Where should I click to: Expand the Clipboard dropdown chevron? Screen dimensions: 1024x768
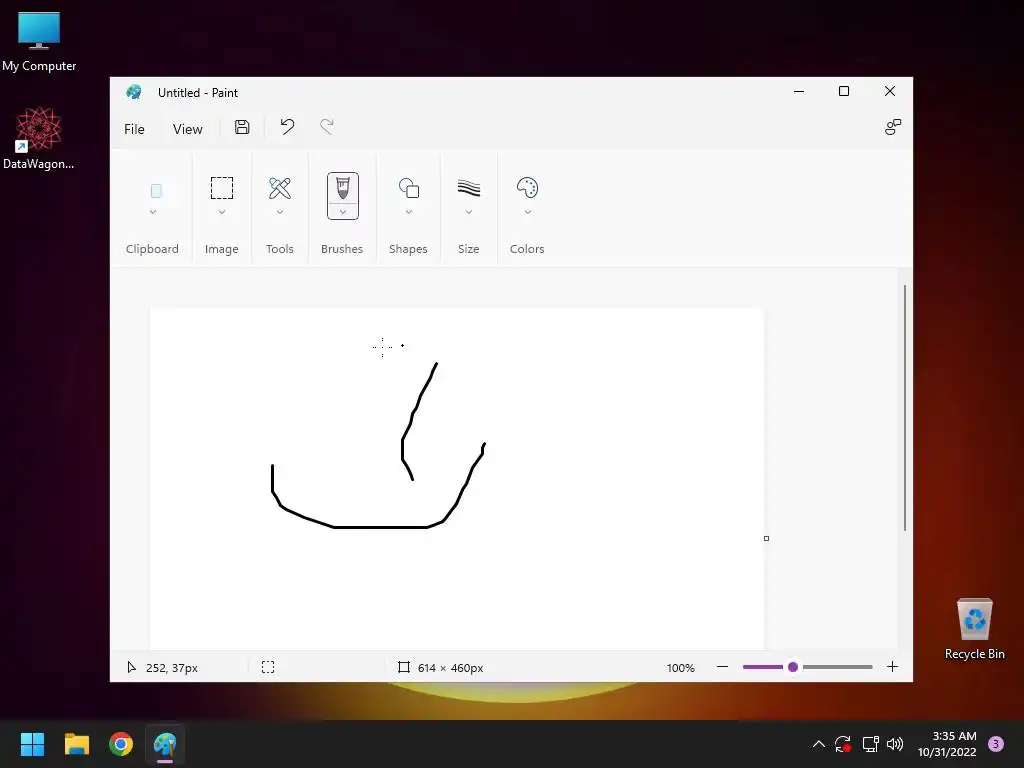pos(153,212)
